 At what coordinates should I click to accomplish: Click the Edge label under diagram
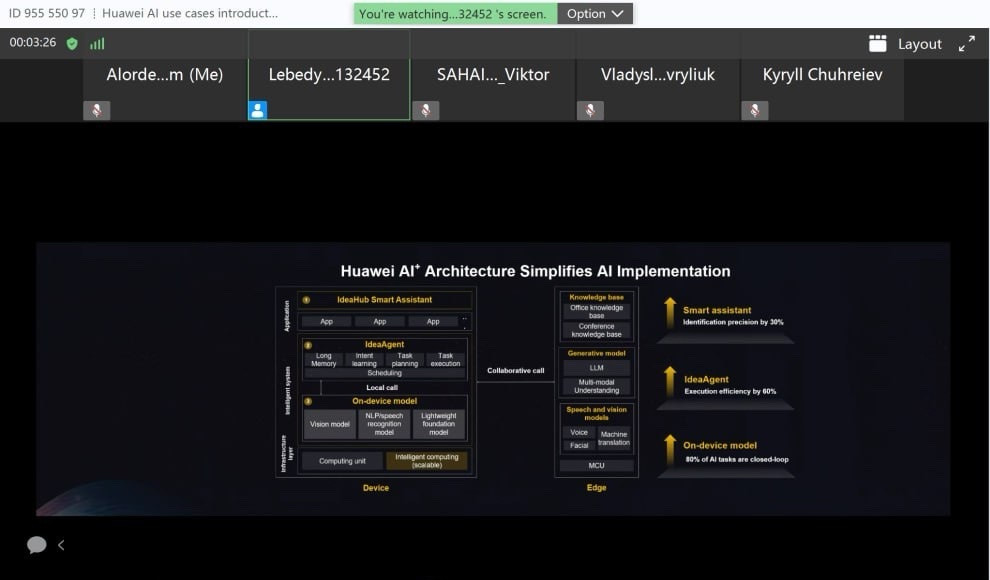click(x=597, y=488)
